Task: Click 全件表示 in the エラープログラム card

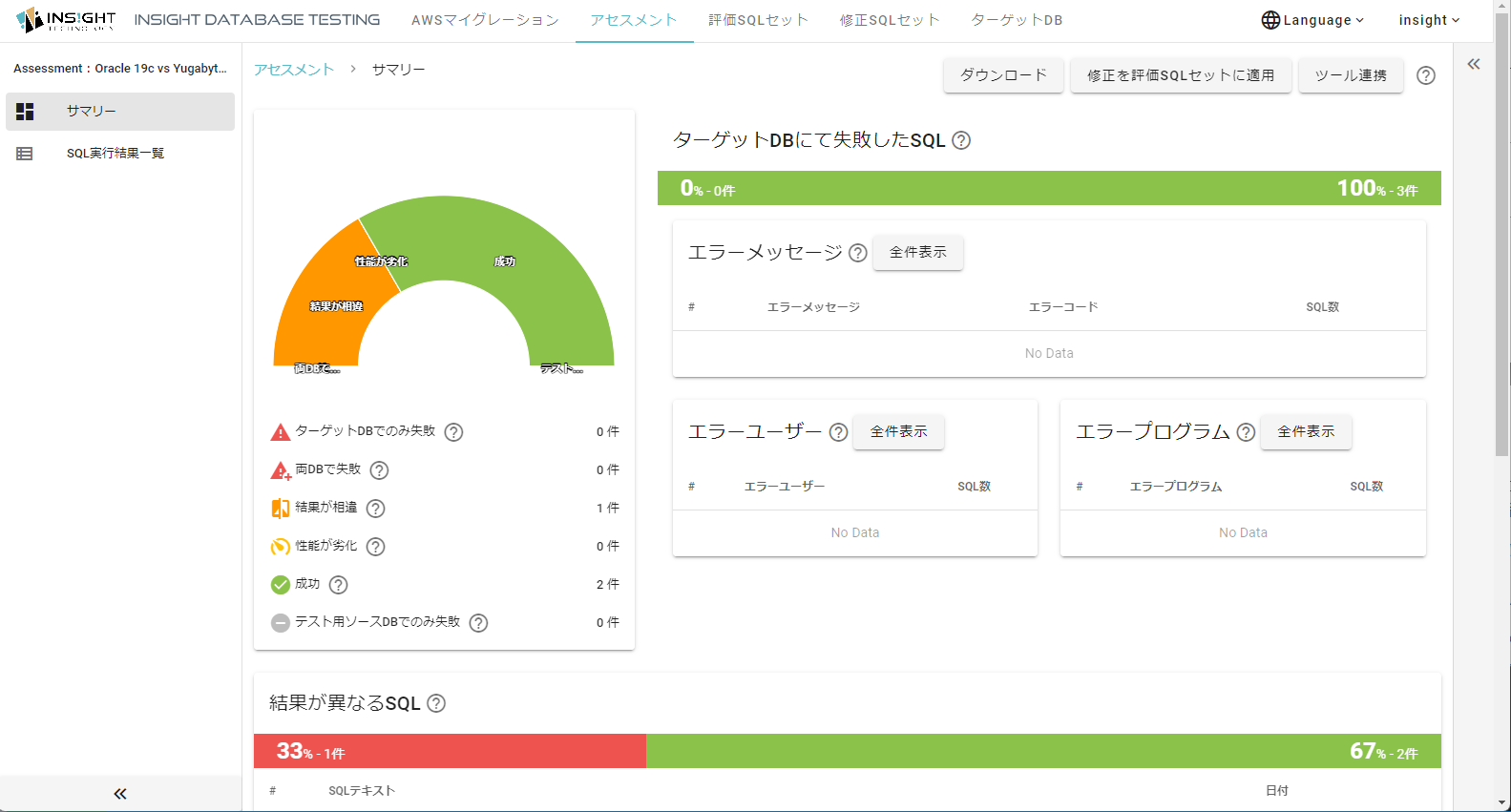Action: click(1306, 432)
